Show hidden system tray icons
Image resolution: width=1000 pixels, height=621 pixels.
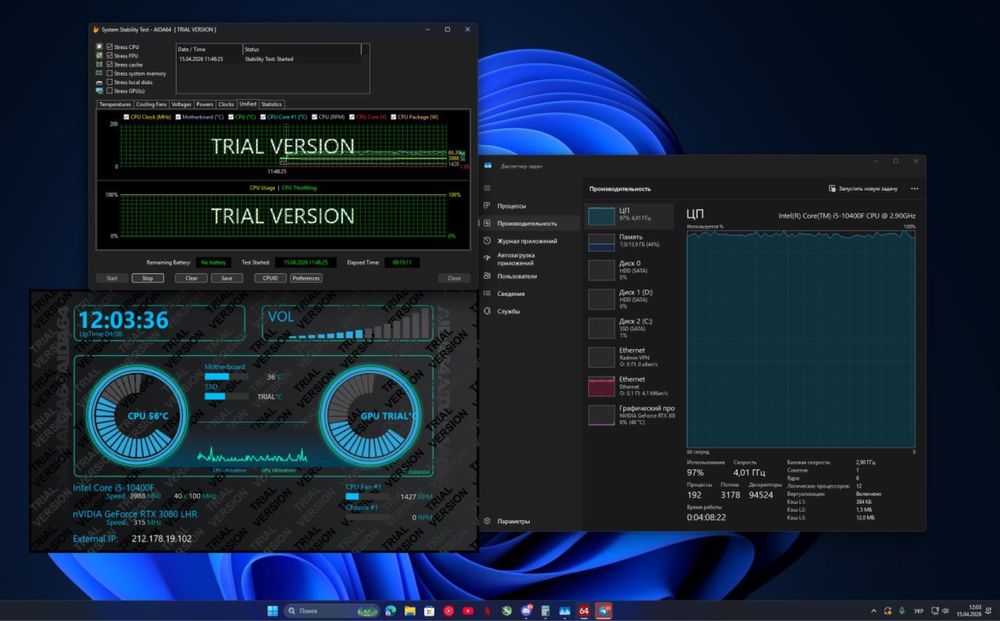coord(873,611)
